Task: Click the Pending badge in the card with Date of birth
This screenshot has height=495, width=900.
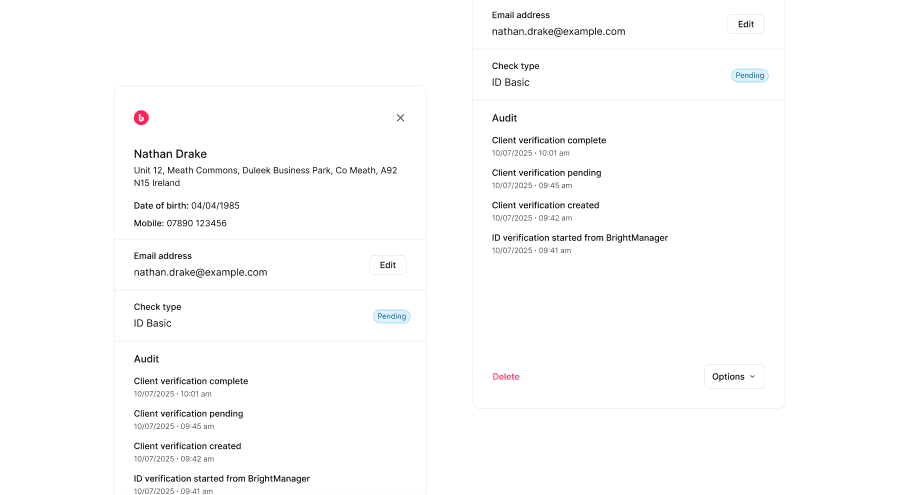Action: pos(392,316)
